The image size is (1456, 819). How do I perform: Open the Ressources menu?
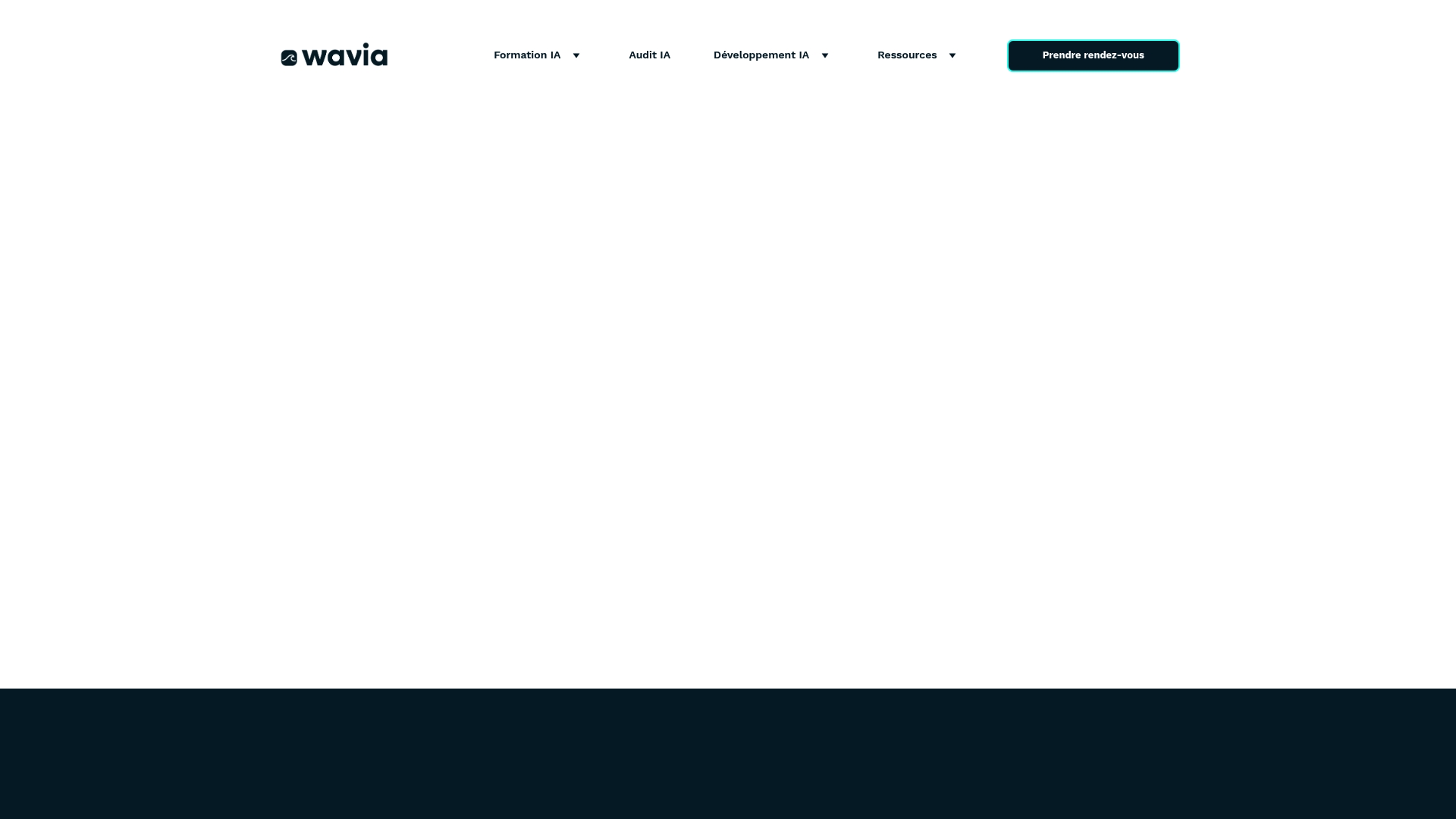(907, 55)
